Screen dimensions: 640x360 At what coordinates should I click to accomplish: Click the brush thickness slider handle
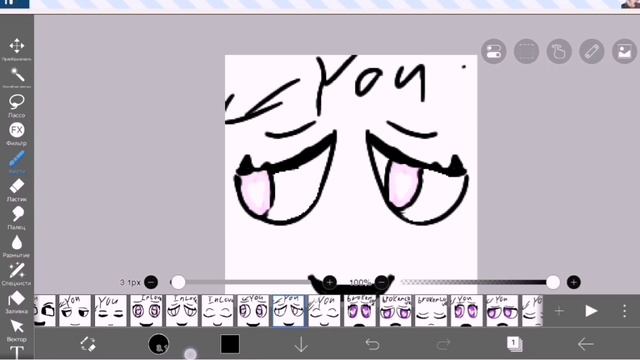(178, 282)
